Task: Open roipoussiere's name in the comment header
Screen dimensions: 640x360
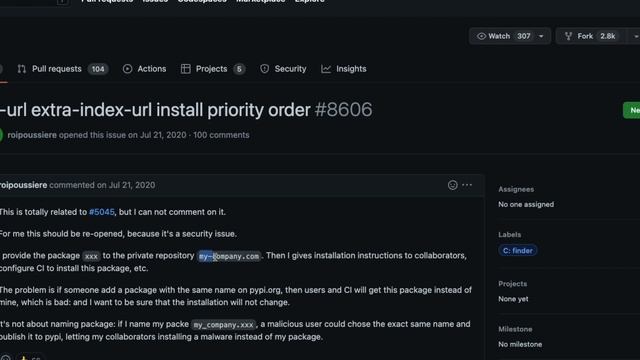Action: pyautogui.click(x=23, y=185)
